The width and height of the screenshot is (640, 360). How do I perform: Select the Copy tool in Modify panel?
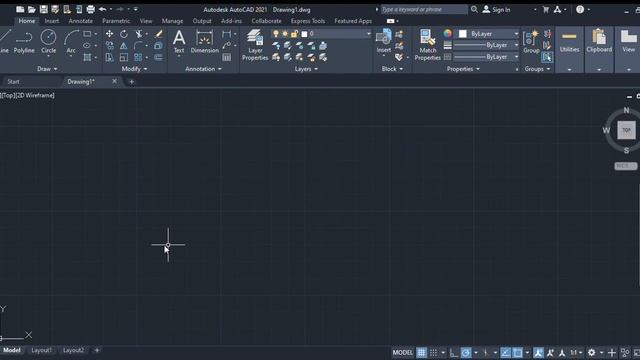coord(109,46)
